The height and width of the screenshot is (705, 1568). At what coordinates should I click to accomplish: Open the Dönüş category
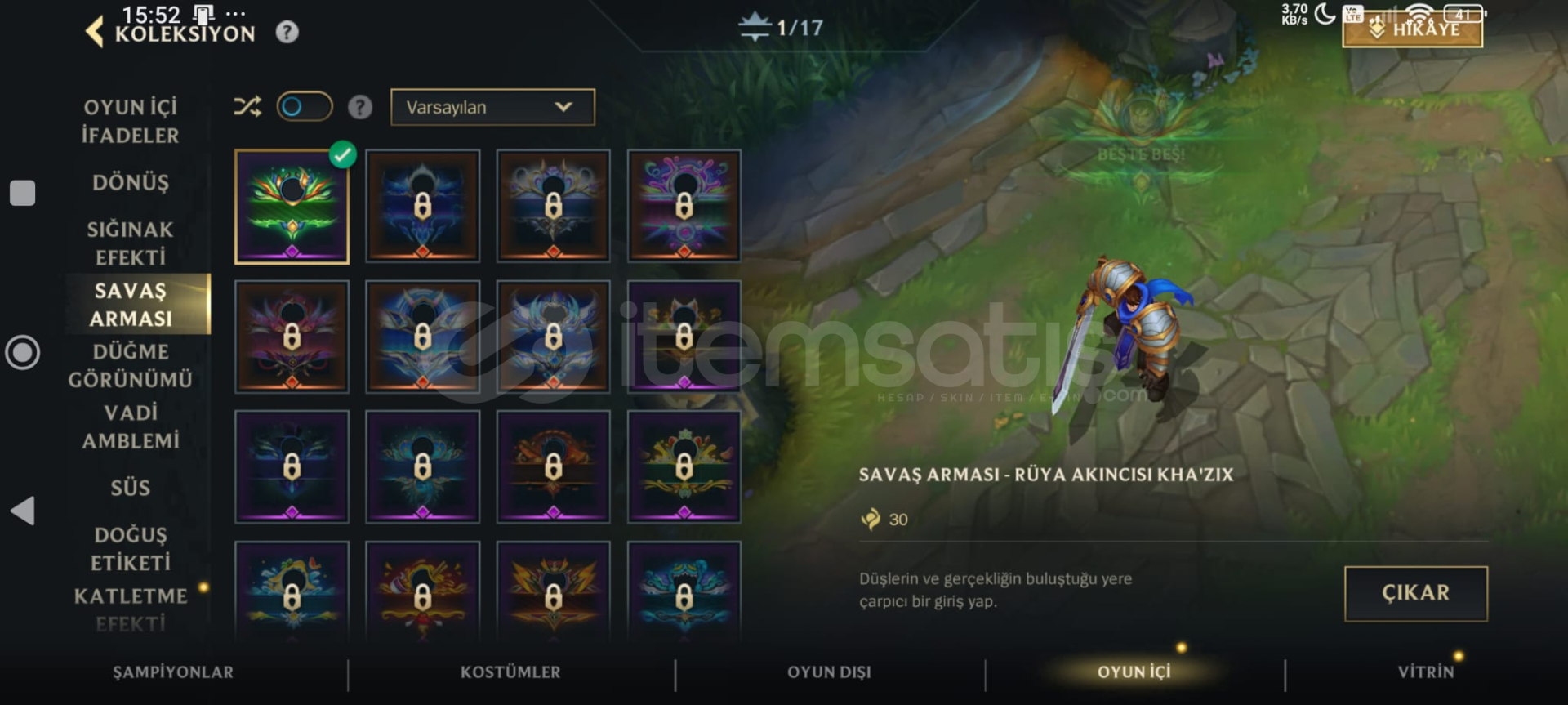point(131,182)
